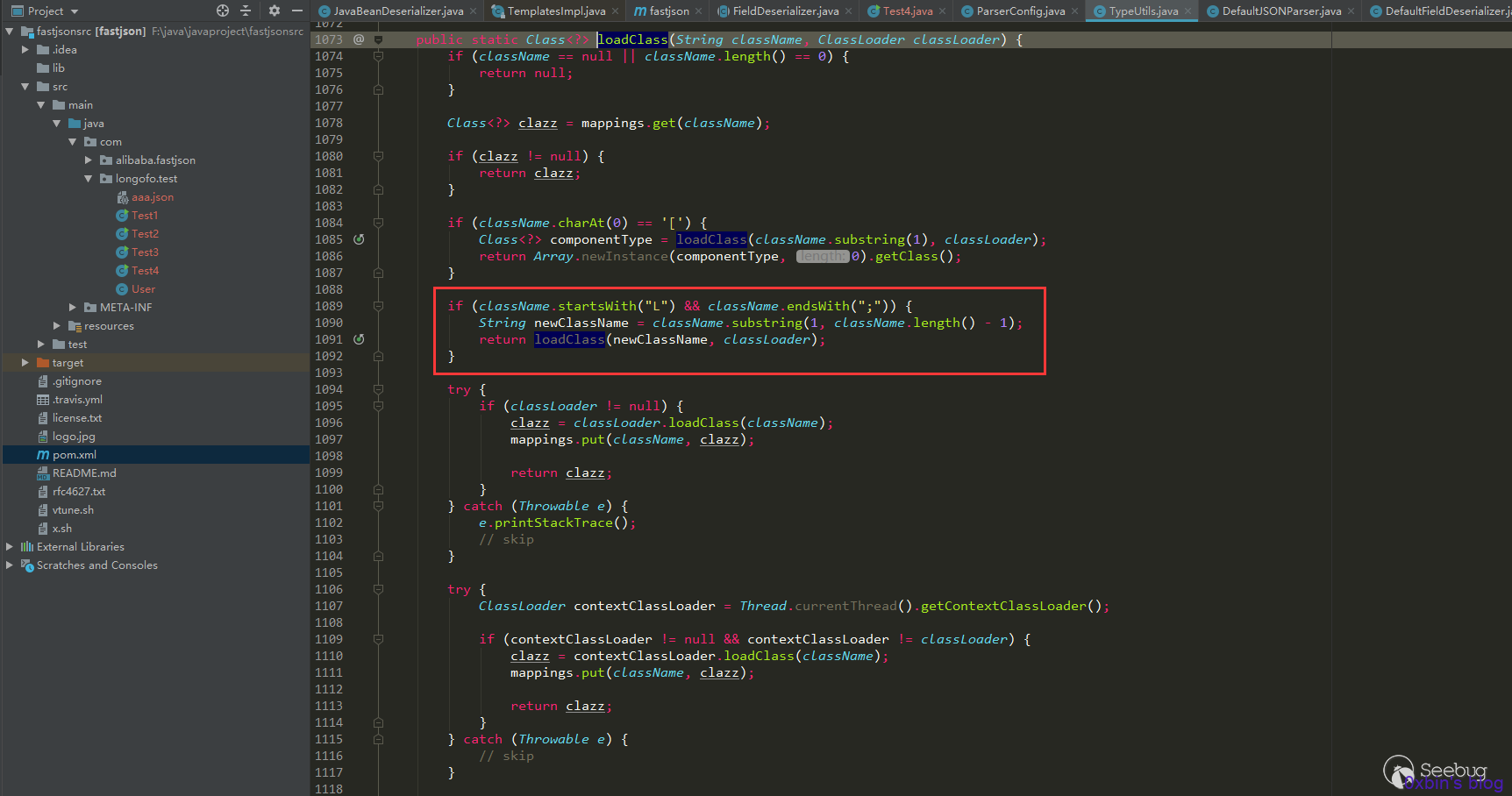The height and width of the screenshot is (796, 1512).
Task: Collapse the fastjsonsrc root arrow
Action: click(10, 31)
